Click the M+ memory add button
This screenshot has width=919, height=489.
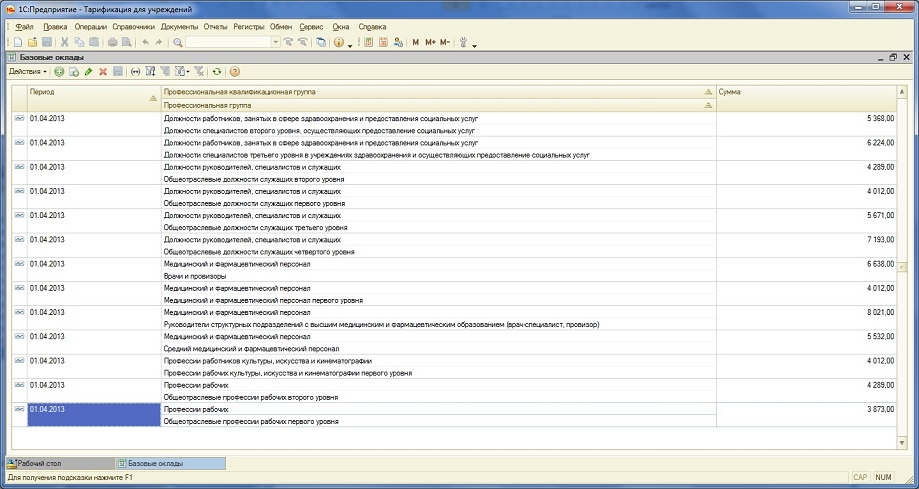[x=430, y=42]
